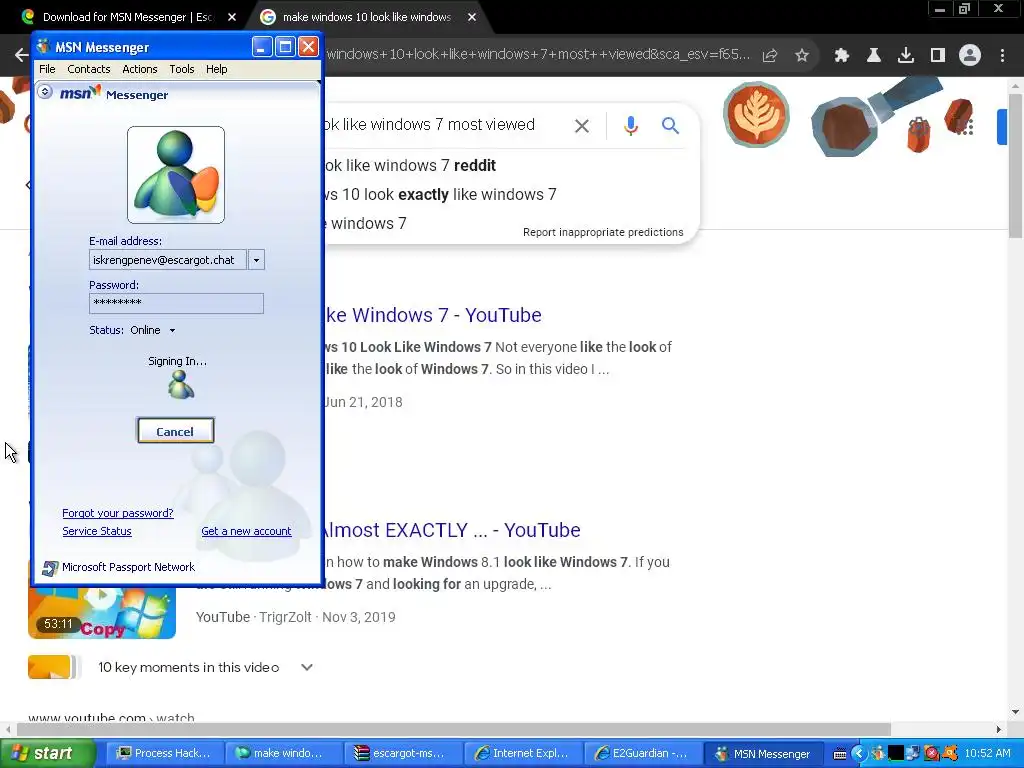The height and width of the screenshot is (768, 1024).
Task: Open the Windows start button
Action: coord(47,754)
